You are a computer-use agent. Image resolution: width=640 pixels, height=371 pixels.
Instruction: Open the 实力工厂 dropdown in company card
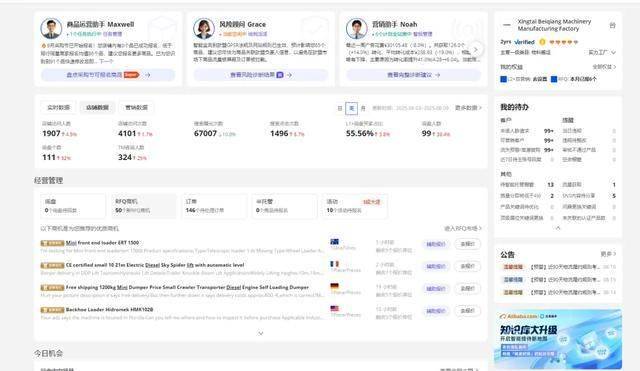pos(602,52)
